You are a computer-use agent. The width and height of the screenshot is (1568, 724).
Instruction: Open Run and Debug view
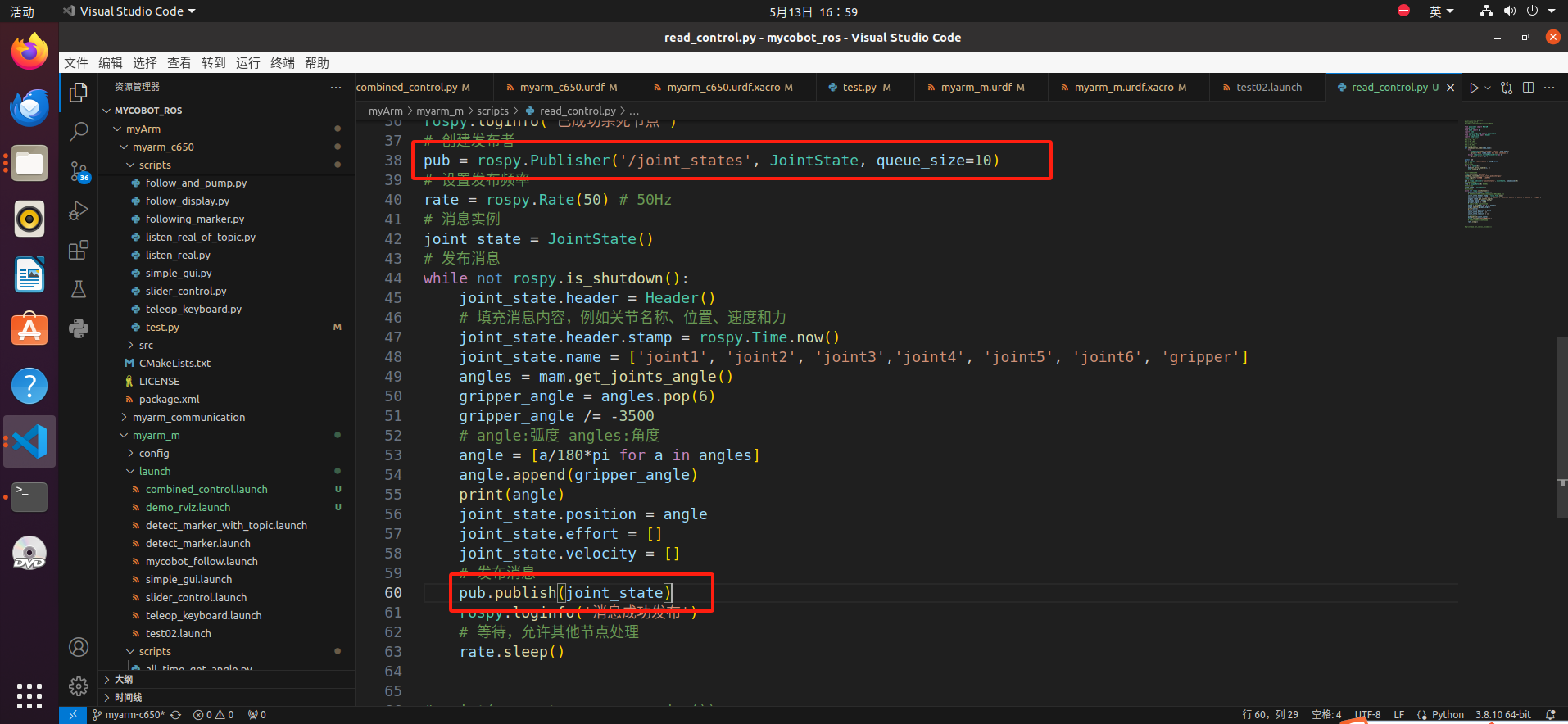(x=79, y=210)
